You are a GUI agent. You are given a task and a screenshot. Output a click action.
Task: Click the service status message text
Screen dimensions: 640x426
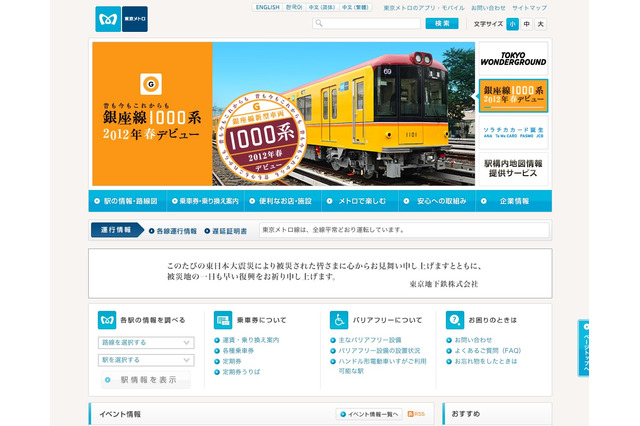pos(333,230)
